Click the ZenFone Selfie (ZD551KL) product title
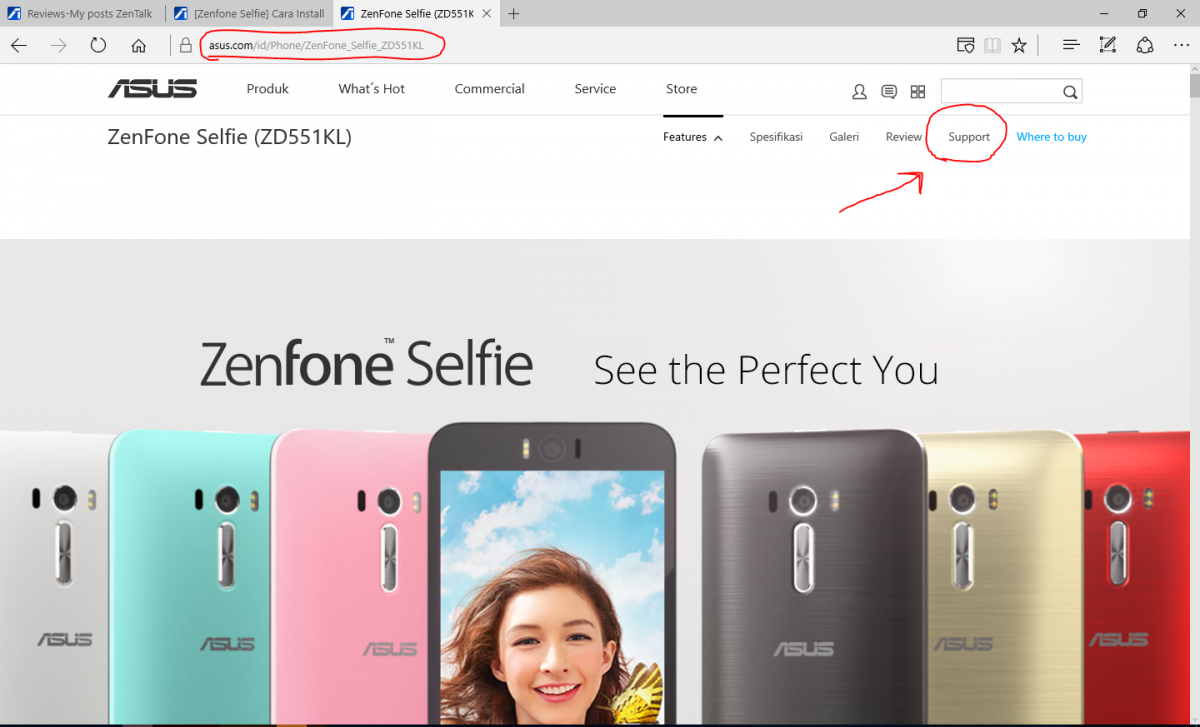Viewport: 1200px width, 727px height. pos(230,137)
